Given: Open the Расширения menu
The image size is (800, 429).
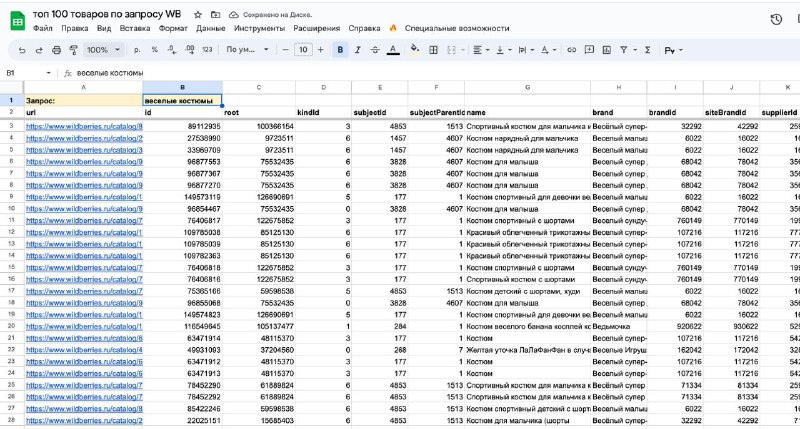Looking at the screenshot, I should pyautogui.click(x=316, y=28).
